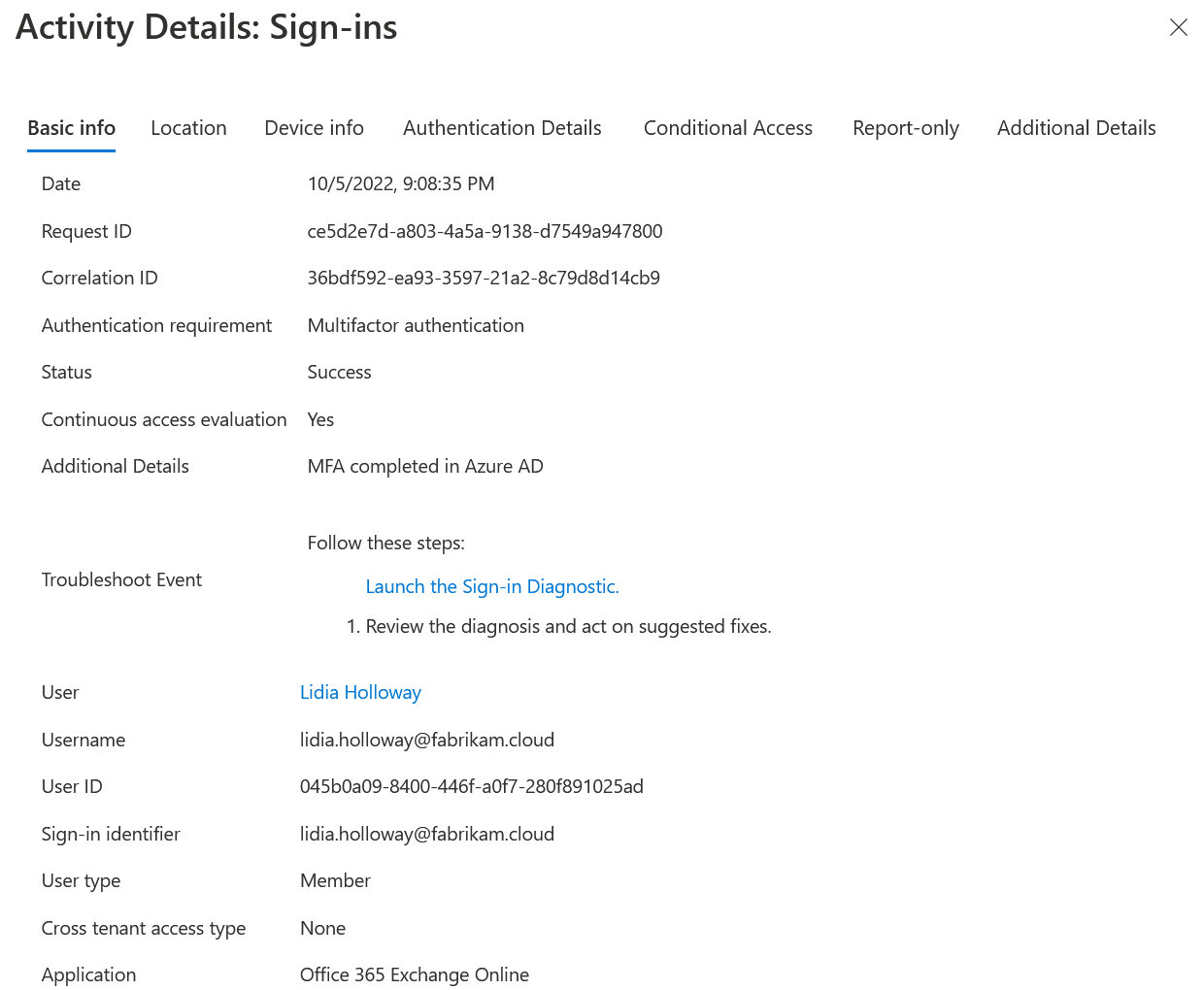Open the Device info tab
The width and height of the screenshot is (1204, 990).
(314, 128)
